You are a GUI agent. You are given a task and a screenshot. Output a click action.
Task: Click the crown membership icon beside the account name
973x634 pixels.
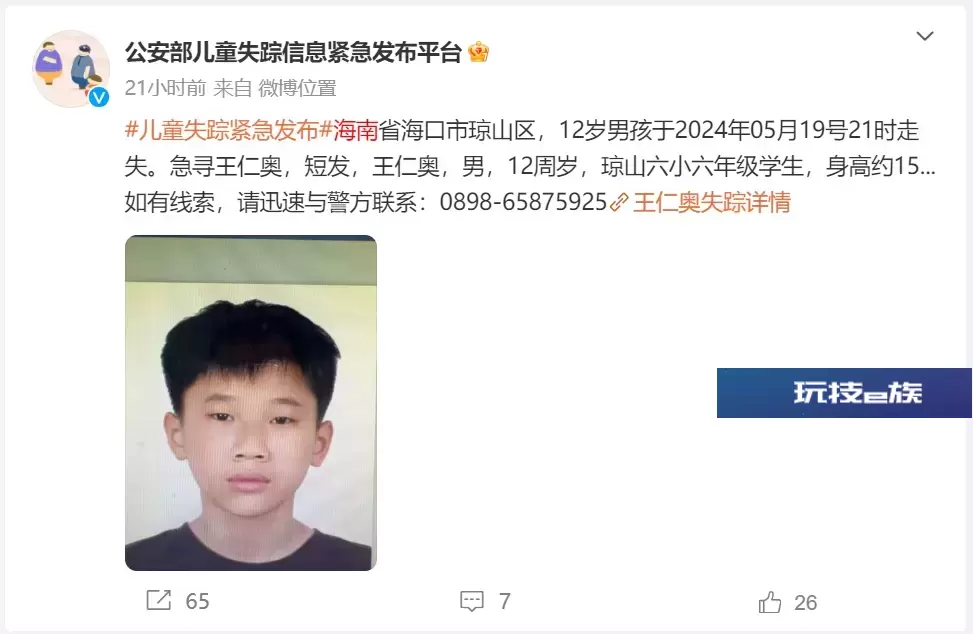click(x=478, y=52)
